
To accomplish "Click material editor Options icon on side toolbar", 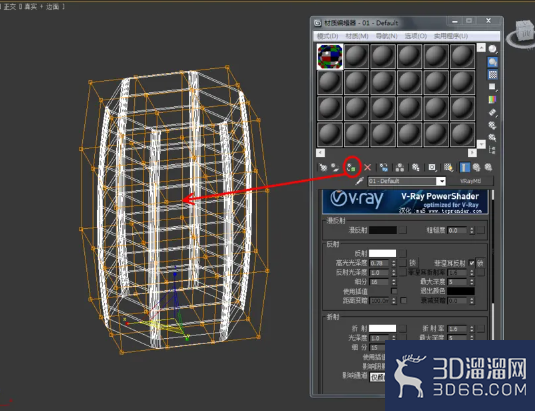I will pos(492,125).
